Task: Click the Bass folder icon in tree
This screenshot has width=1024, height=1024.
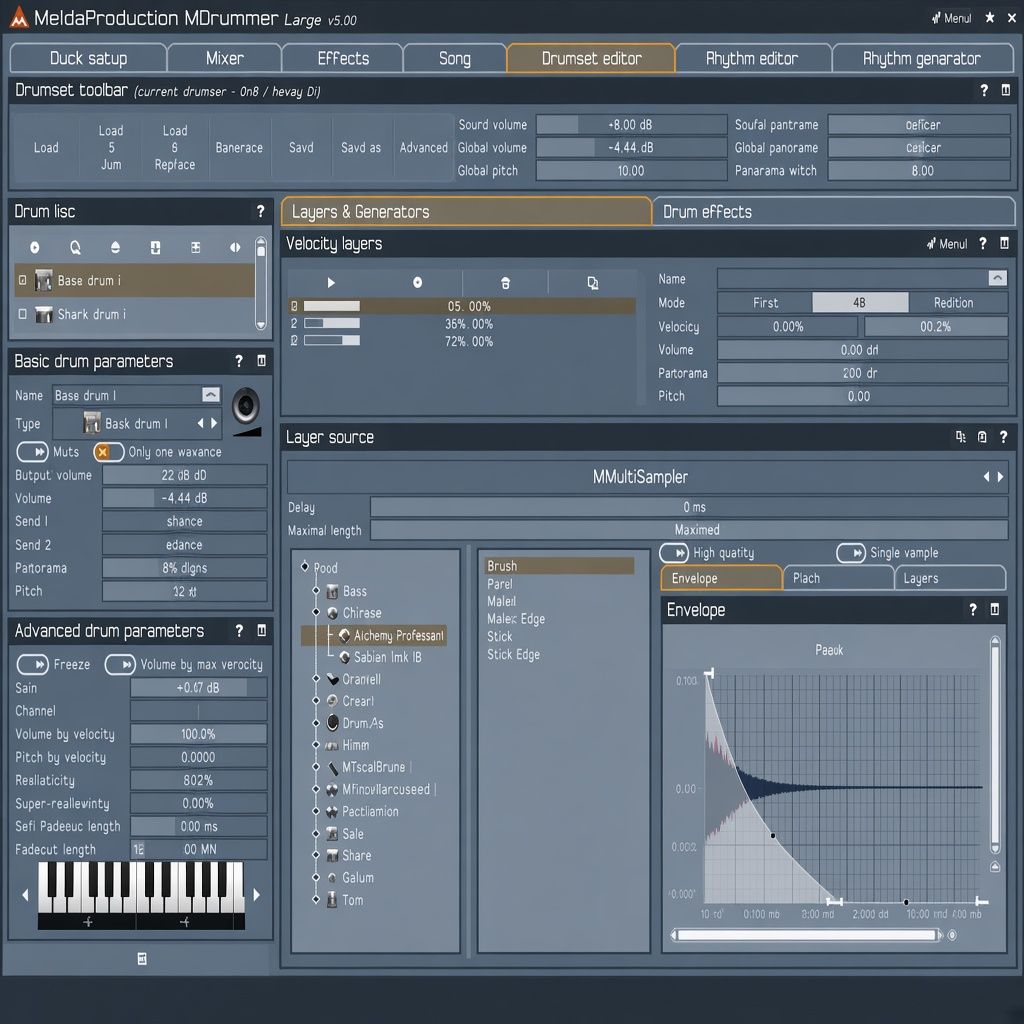Action: pyautogui.click(x=332, y=591)
